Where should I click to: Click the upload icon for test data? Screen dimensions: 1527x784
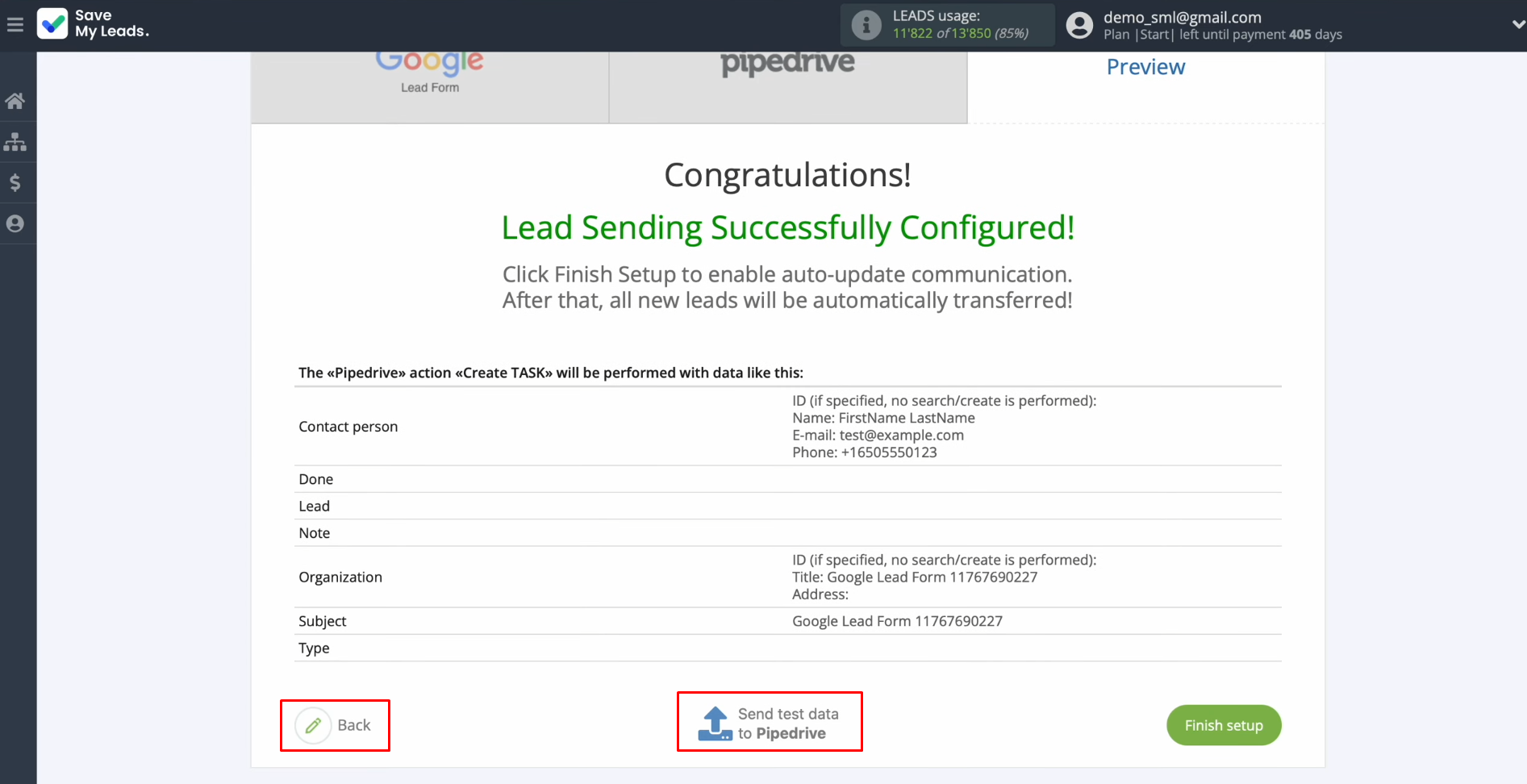(715, 724)
